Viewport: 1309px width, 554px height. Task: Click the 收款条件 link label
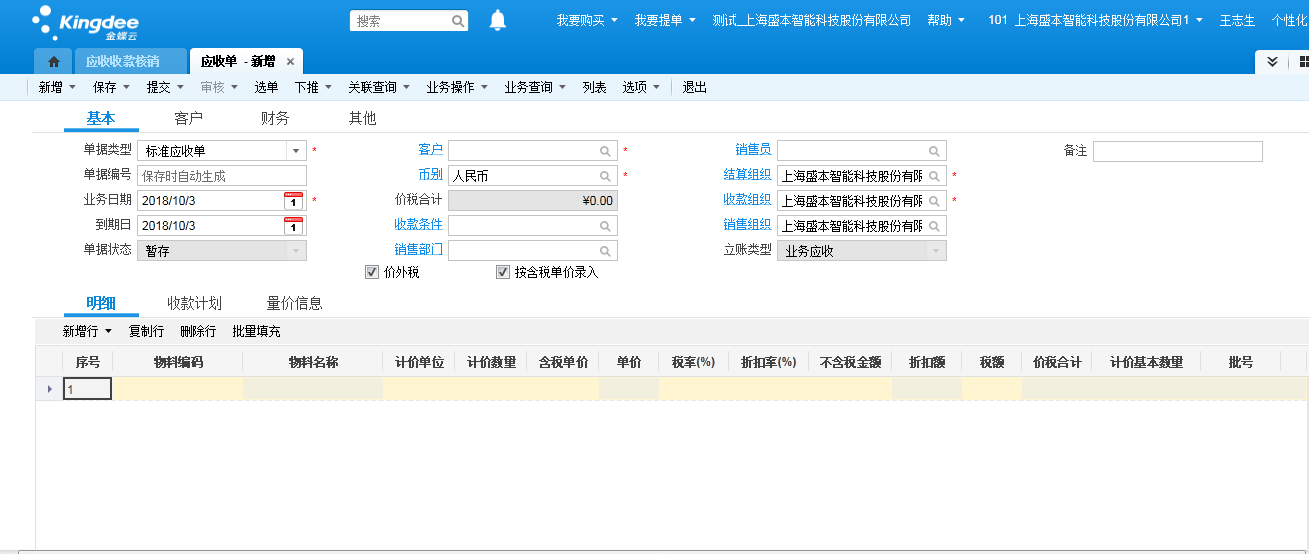418,224
